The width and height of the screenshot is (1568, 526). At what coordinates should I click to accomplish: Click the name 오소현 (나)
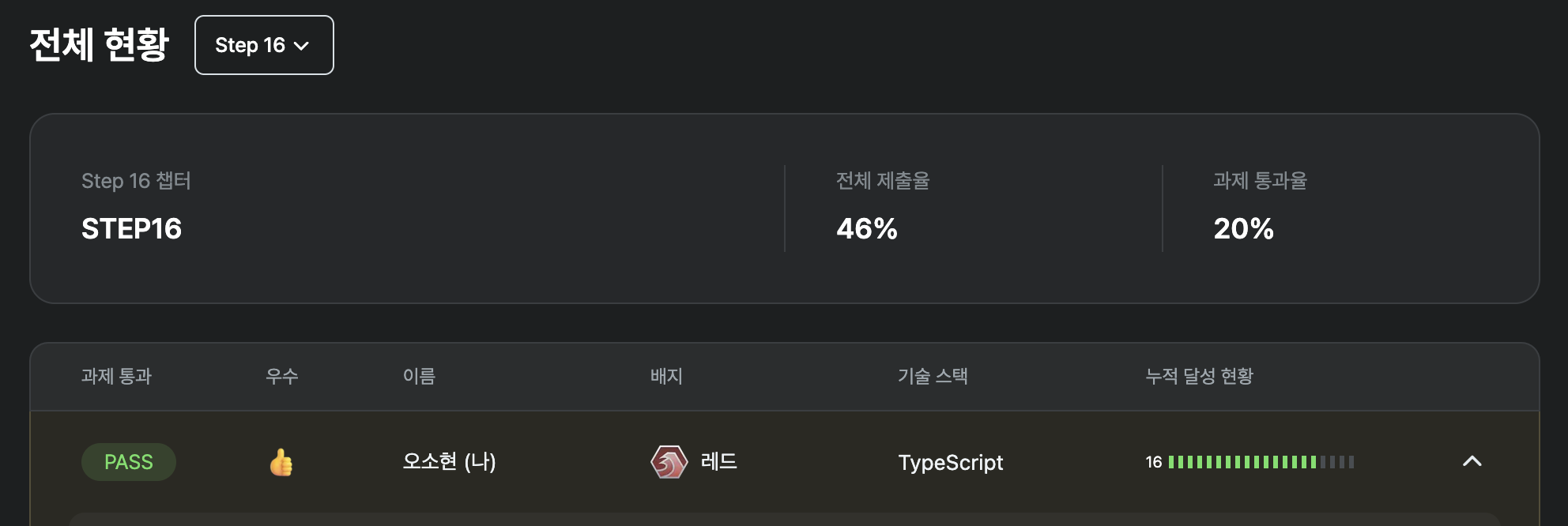[449, 461]
